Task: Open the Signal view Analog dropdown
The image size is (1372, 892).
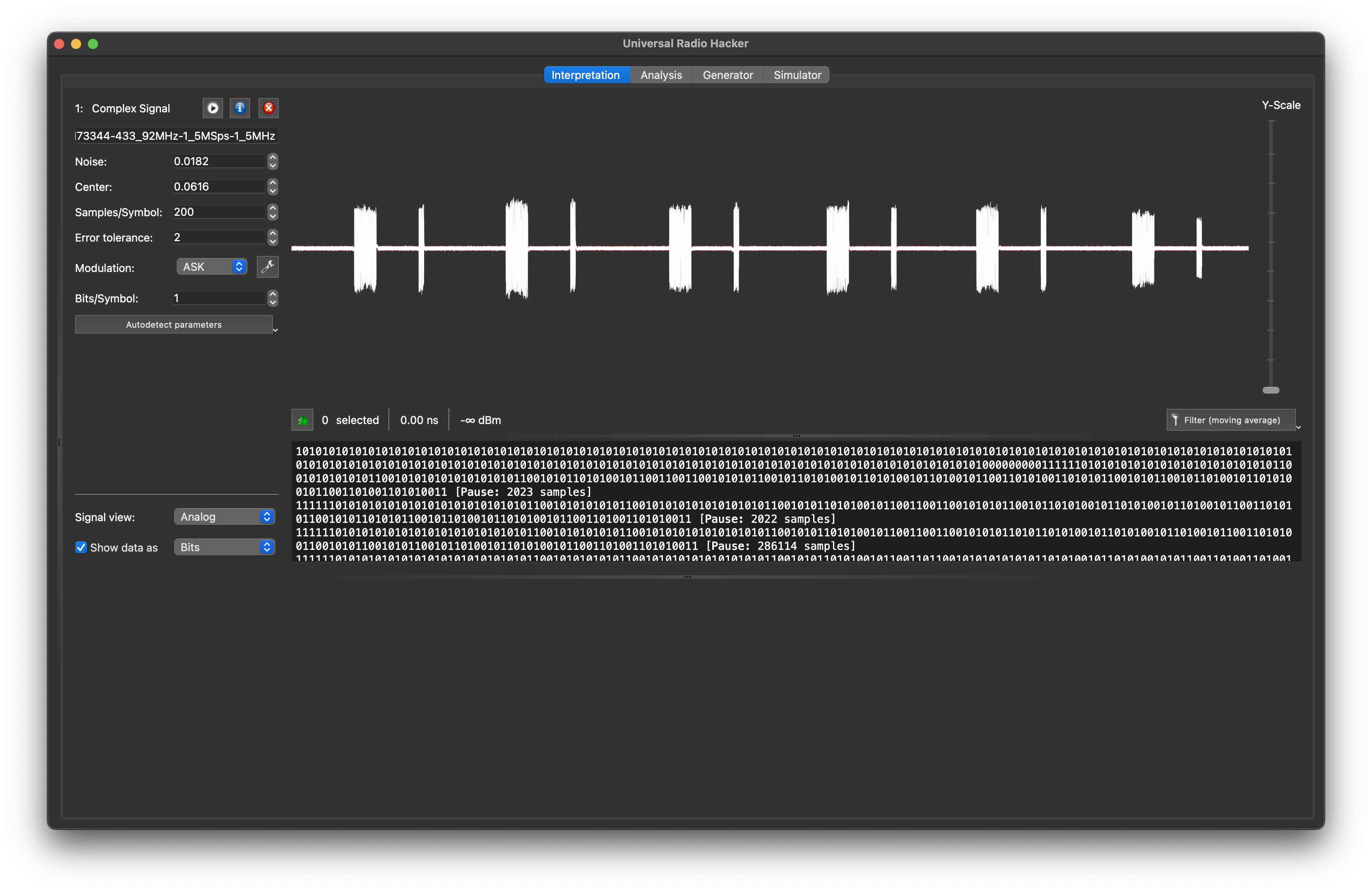Action: (224, 517)
